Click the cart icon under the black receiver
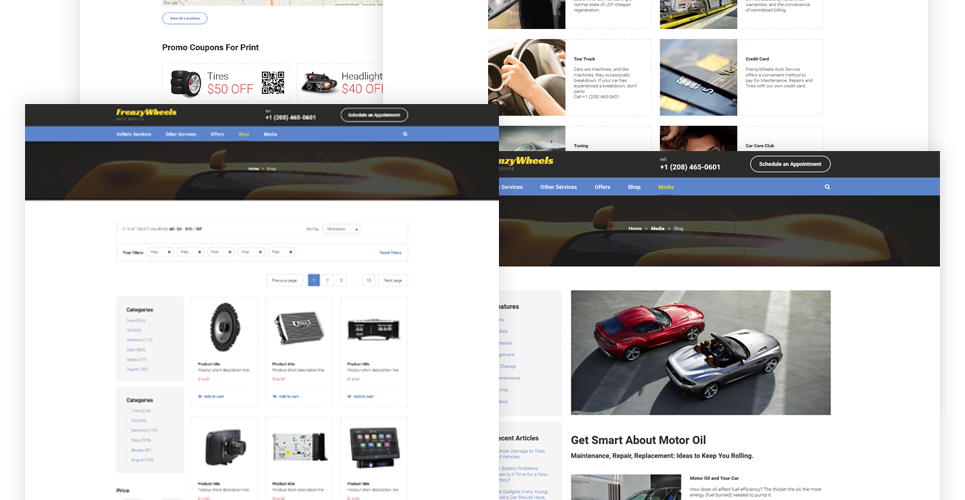 349,397
